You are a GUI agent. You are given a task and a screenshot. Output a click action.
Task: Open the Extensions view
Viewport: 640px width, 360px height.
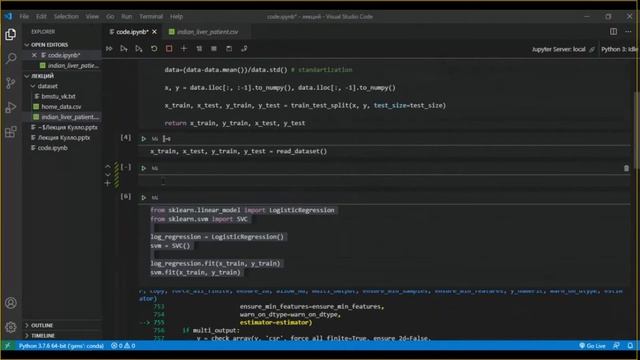coord(11,132)
